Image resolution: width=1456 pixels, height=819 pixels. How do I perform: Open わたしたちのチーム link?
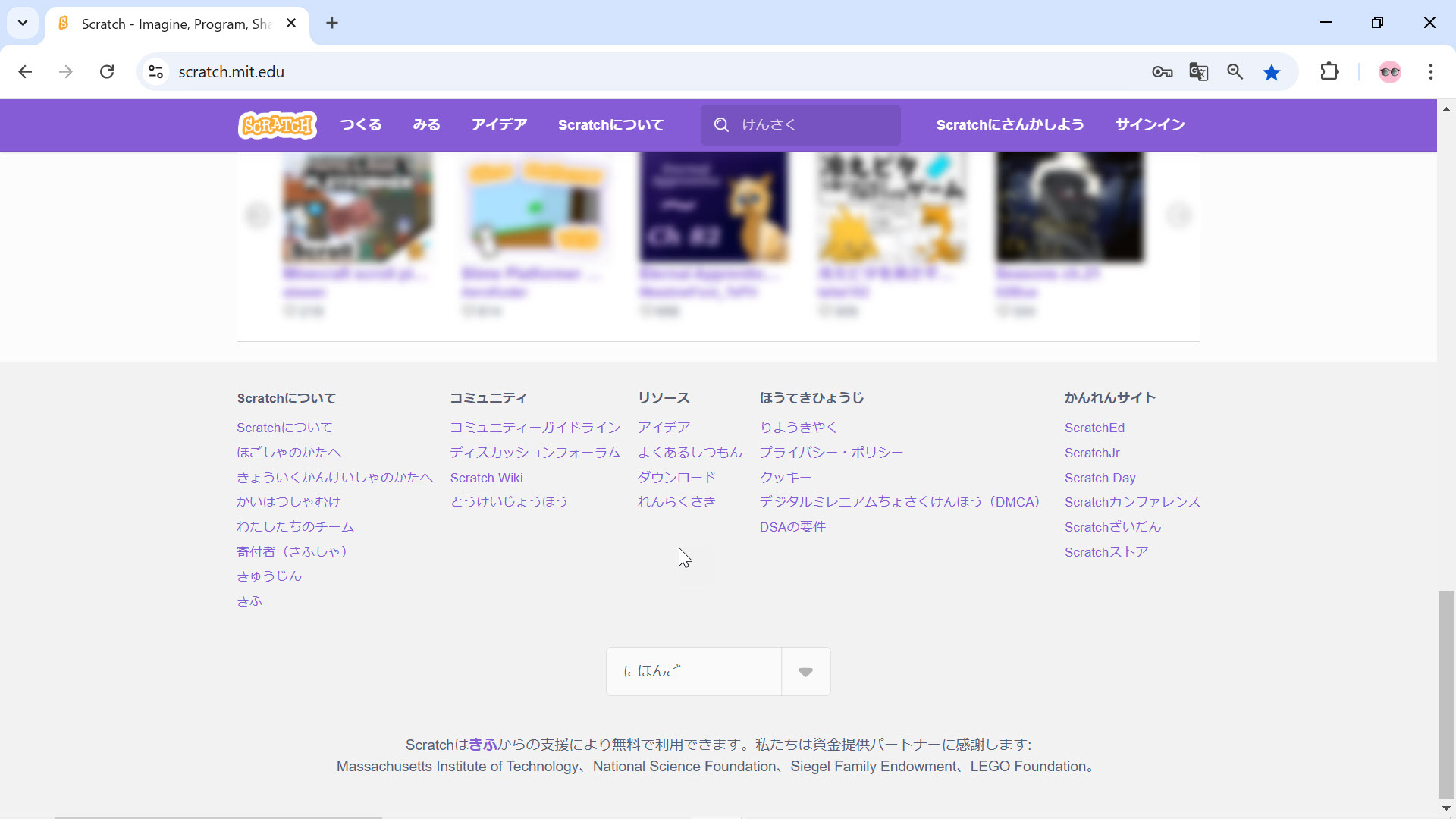pos(296,527)
